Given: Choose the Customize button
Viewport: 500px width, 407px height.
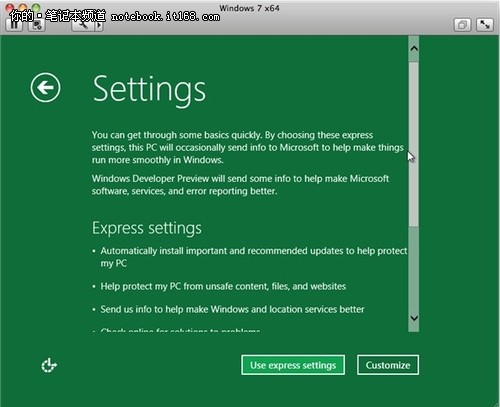Looking at the screenshot, I should (388, 365).
